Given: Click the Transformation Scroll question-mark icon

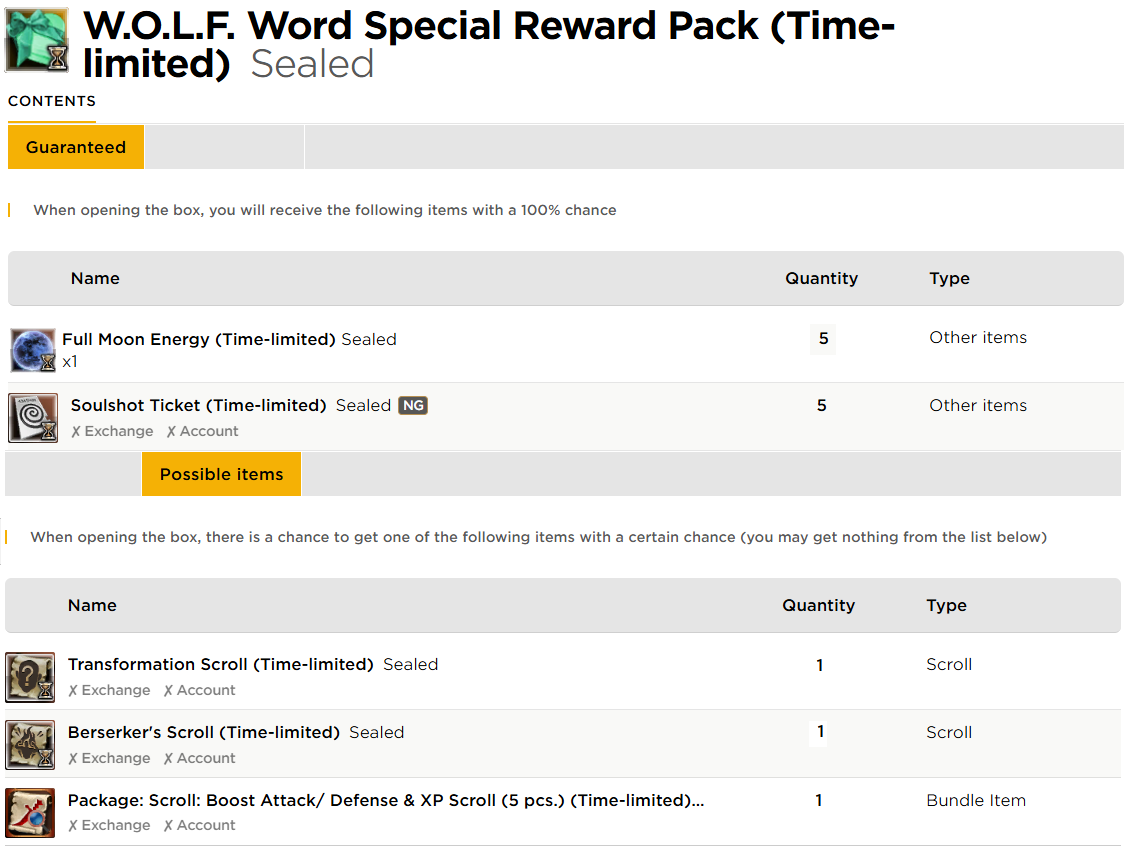Looking at the screenshot, I should click(30, 677).
